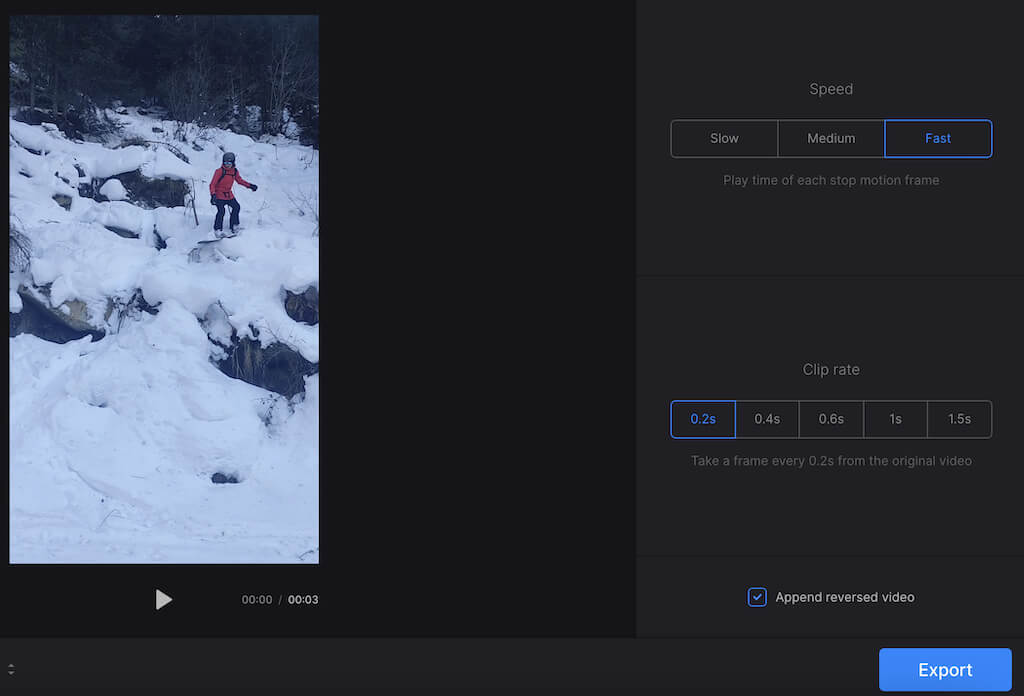Image resolution: width=1024 pixels, height=696 pixels.
Task: Uncheck the Append reversed video checkbox
Action: click(757, 597)
